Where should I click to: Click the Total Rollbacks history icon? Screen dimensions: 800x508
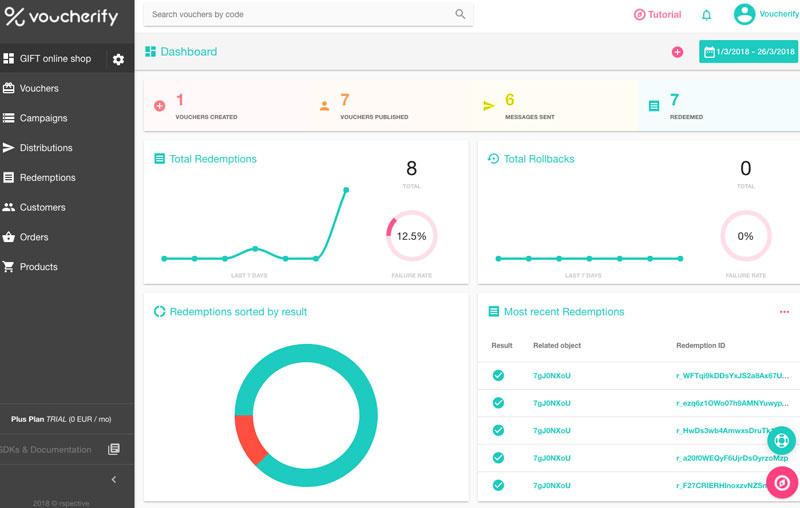(x=493, y=159)
